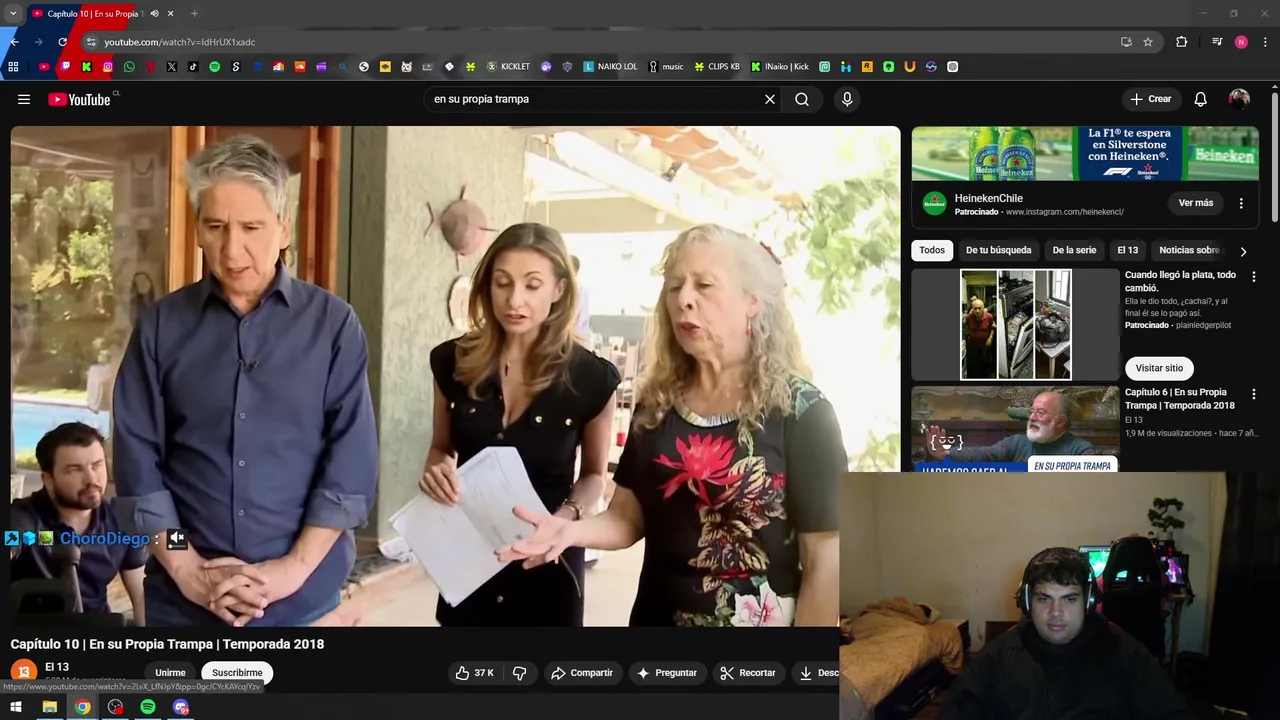Open the Chrome apps grid shortcut
The image size is (1280, 720).
tap(13, 67)
